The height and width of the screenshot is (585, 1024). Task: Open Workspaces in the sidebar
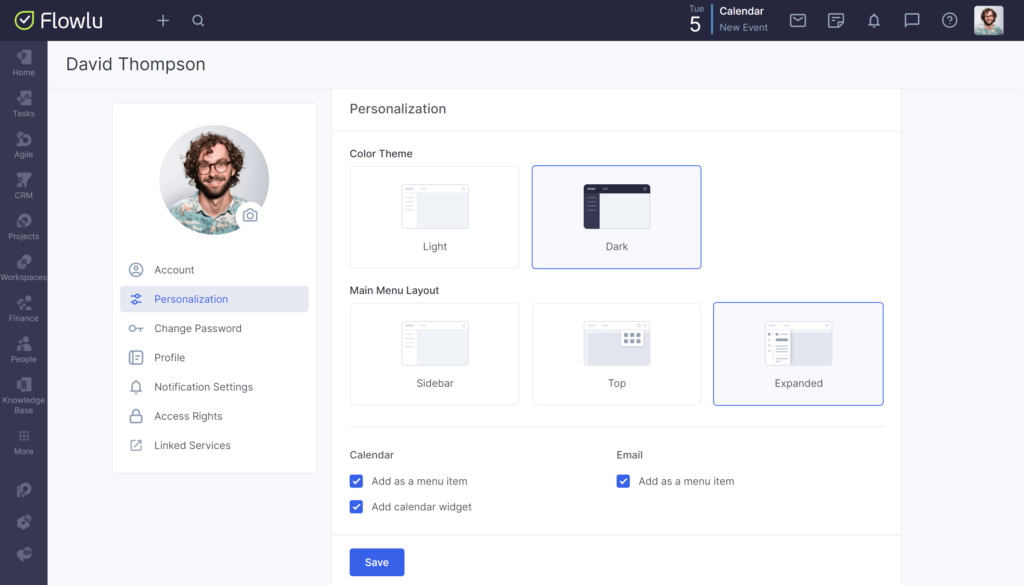pos(24,268)
